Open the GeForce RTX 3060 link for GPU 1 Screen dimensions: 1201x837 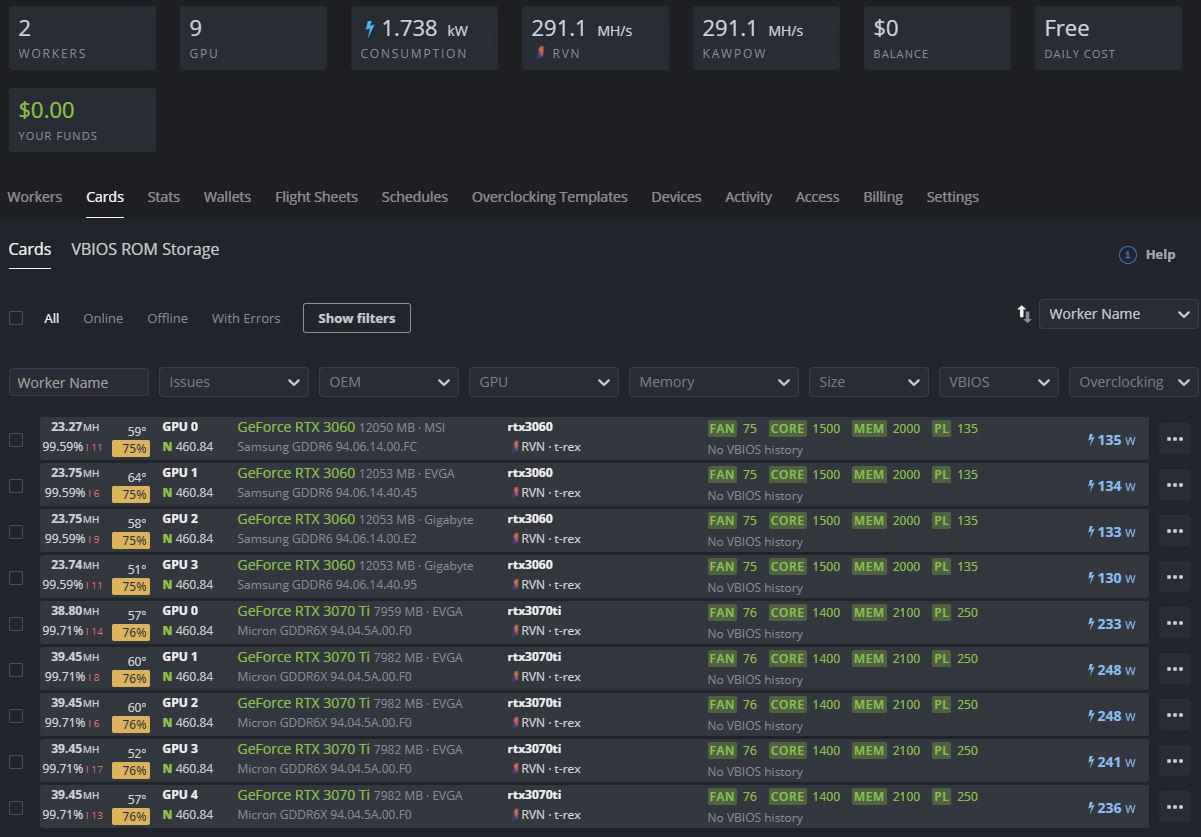coord(295,473)
